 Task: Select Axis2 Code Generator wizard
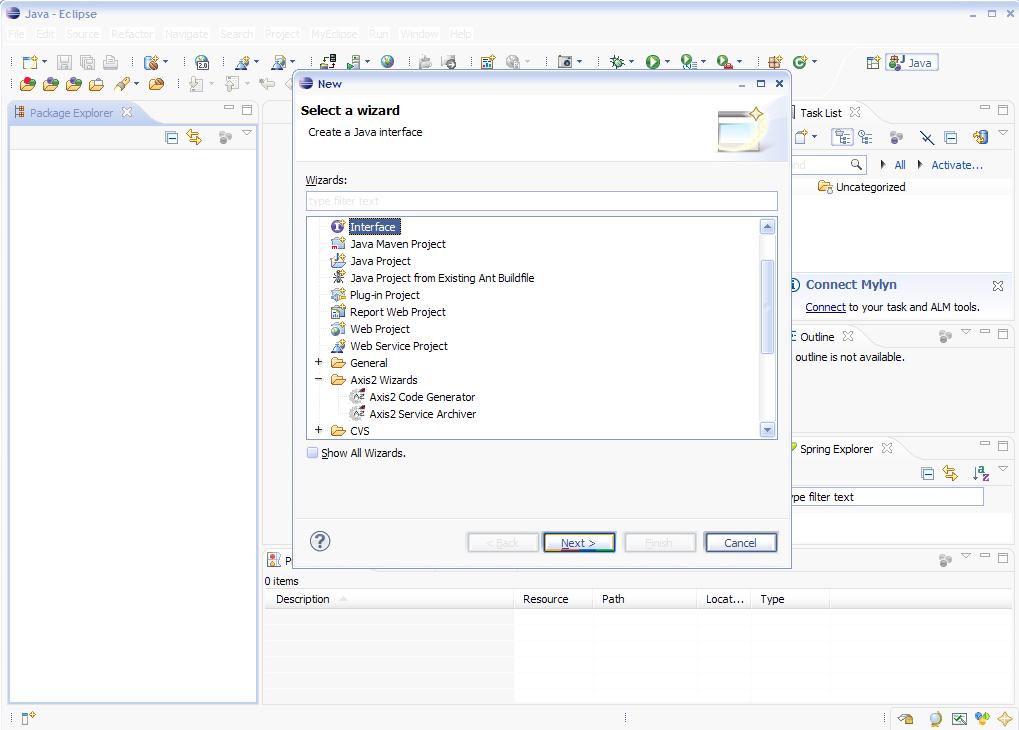[x=422, y=397]
